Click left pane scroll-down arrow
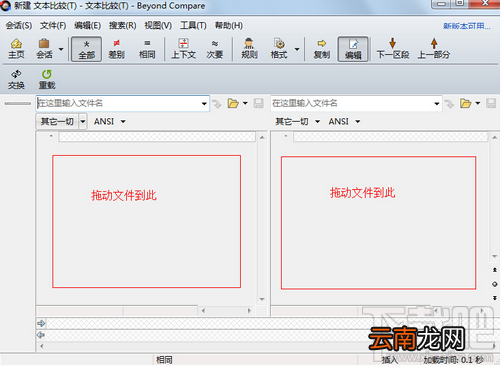The width and height of the screenshot is (502, 367). pyautogui.click(x=262, y=299)
